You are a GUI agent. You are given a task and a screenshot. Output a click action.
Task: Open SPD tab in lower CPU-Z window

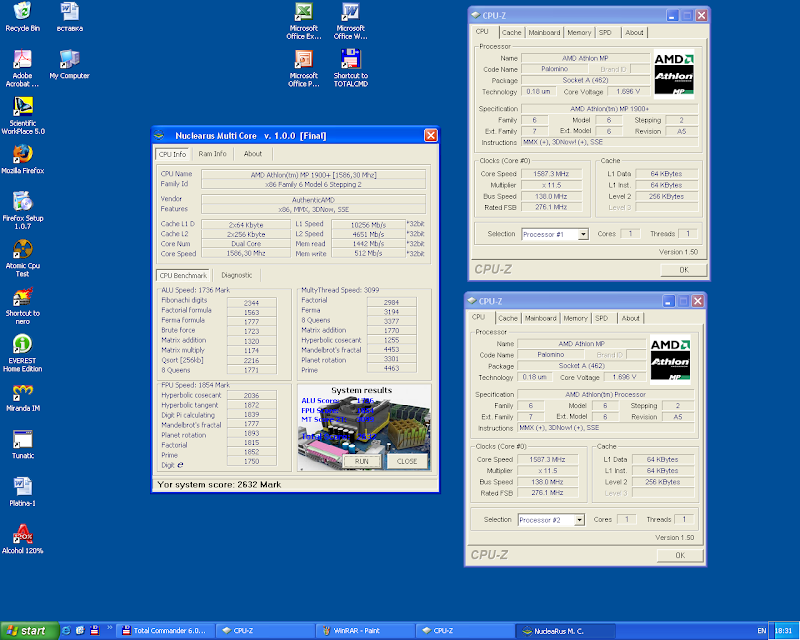pos(602,318)
